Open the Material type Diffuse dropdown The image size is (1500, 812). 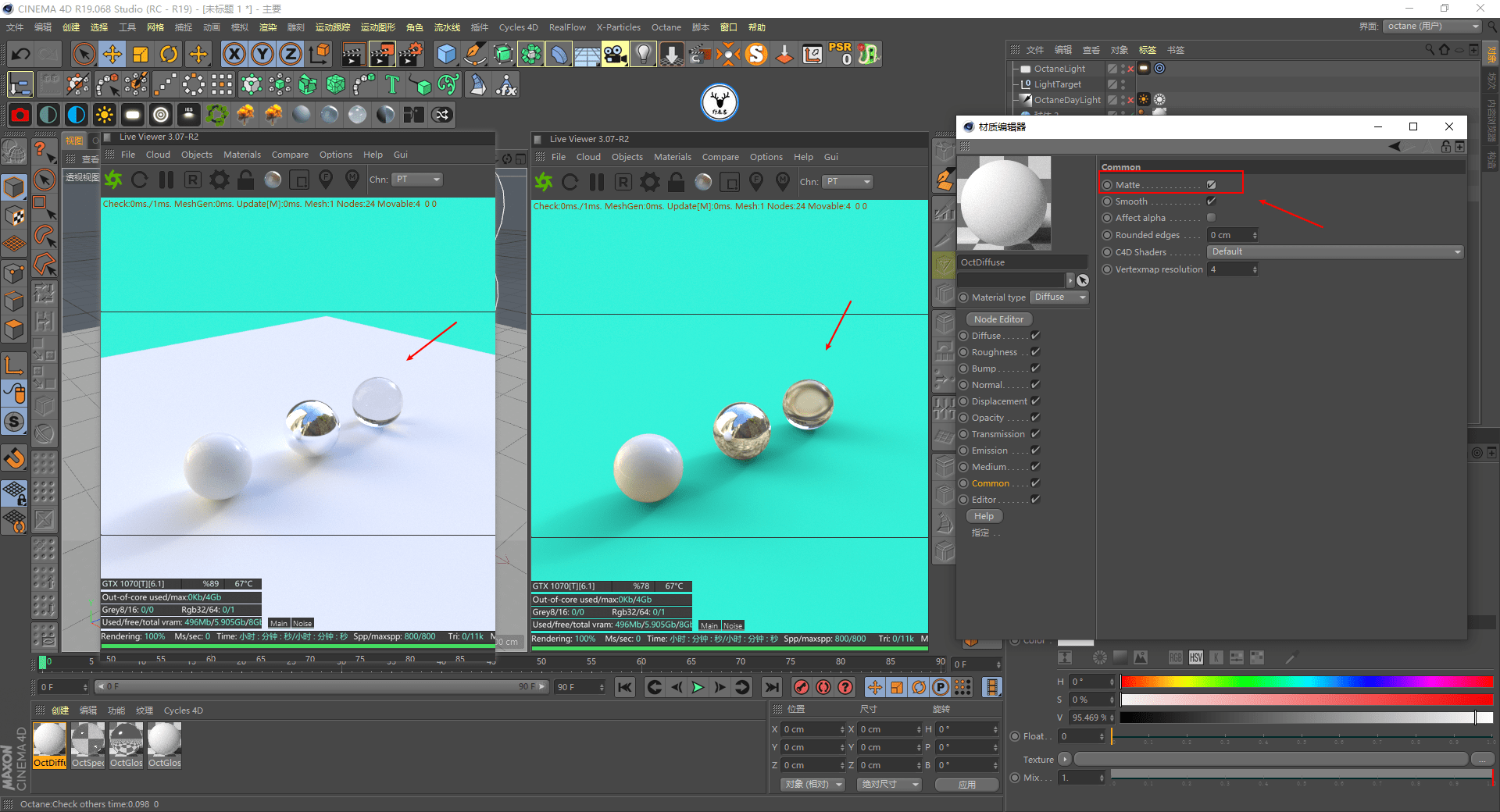1060,297
